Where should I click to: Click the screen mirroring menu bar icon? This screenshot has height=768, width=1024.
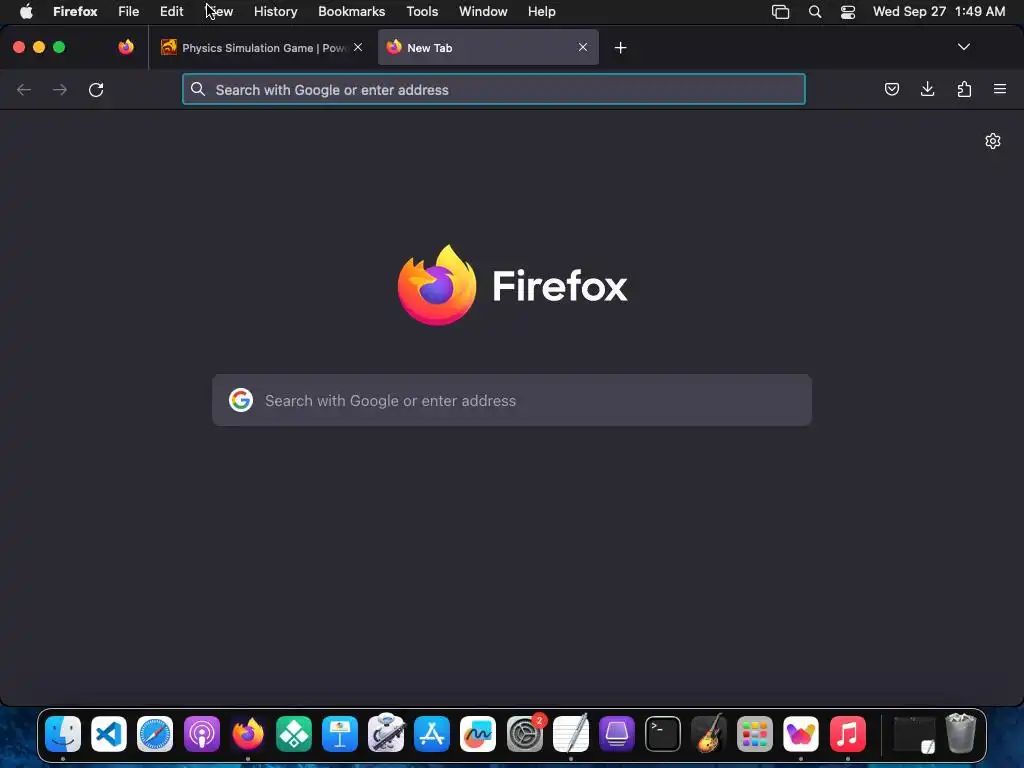[x=780, y=11]
